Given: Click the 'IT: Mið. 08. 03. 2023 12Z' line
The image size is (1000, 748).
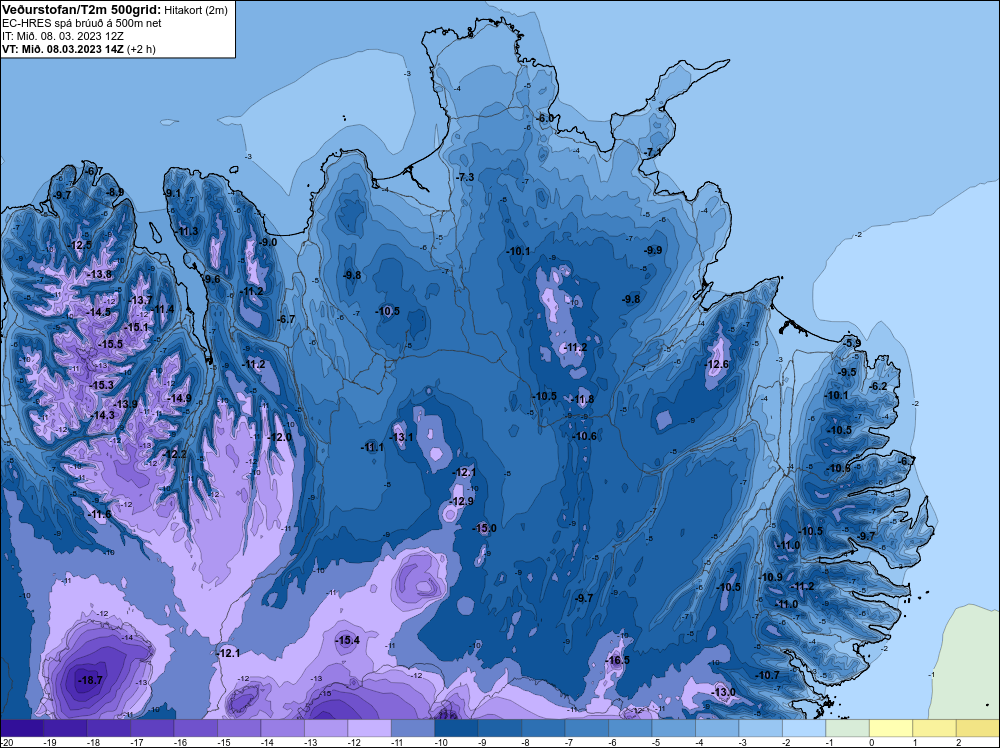Looking at the screenshot, I should [x=62, y=36].
